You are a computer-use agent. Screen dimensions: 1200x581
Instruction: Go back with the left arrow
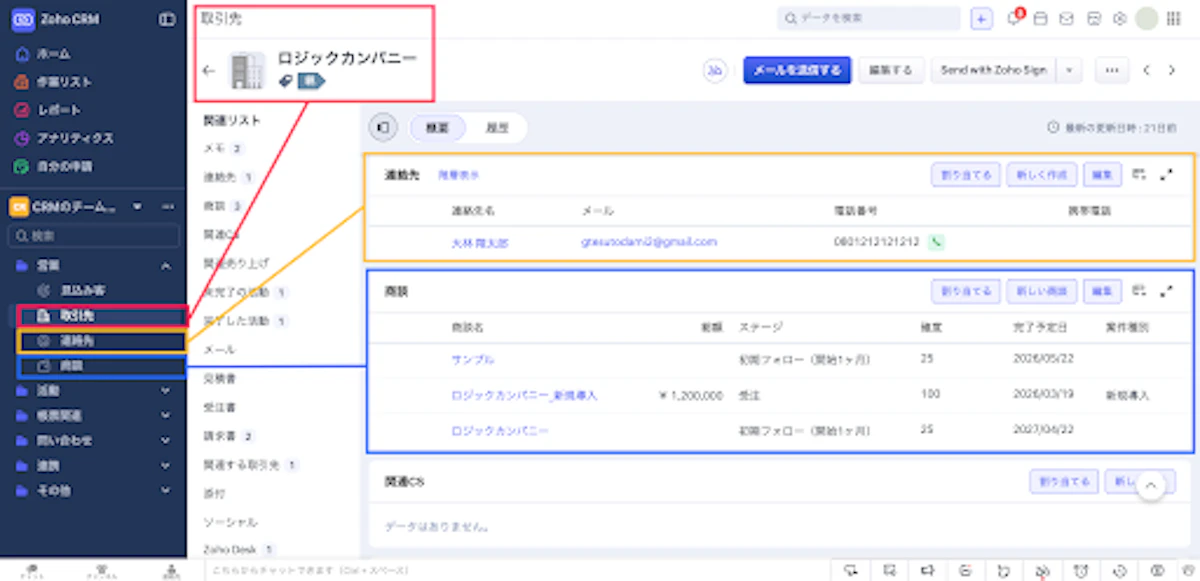tap(208, 71)
